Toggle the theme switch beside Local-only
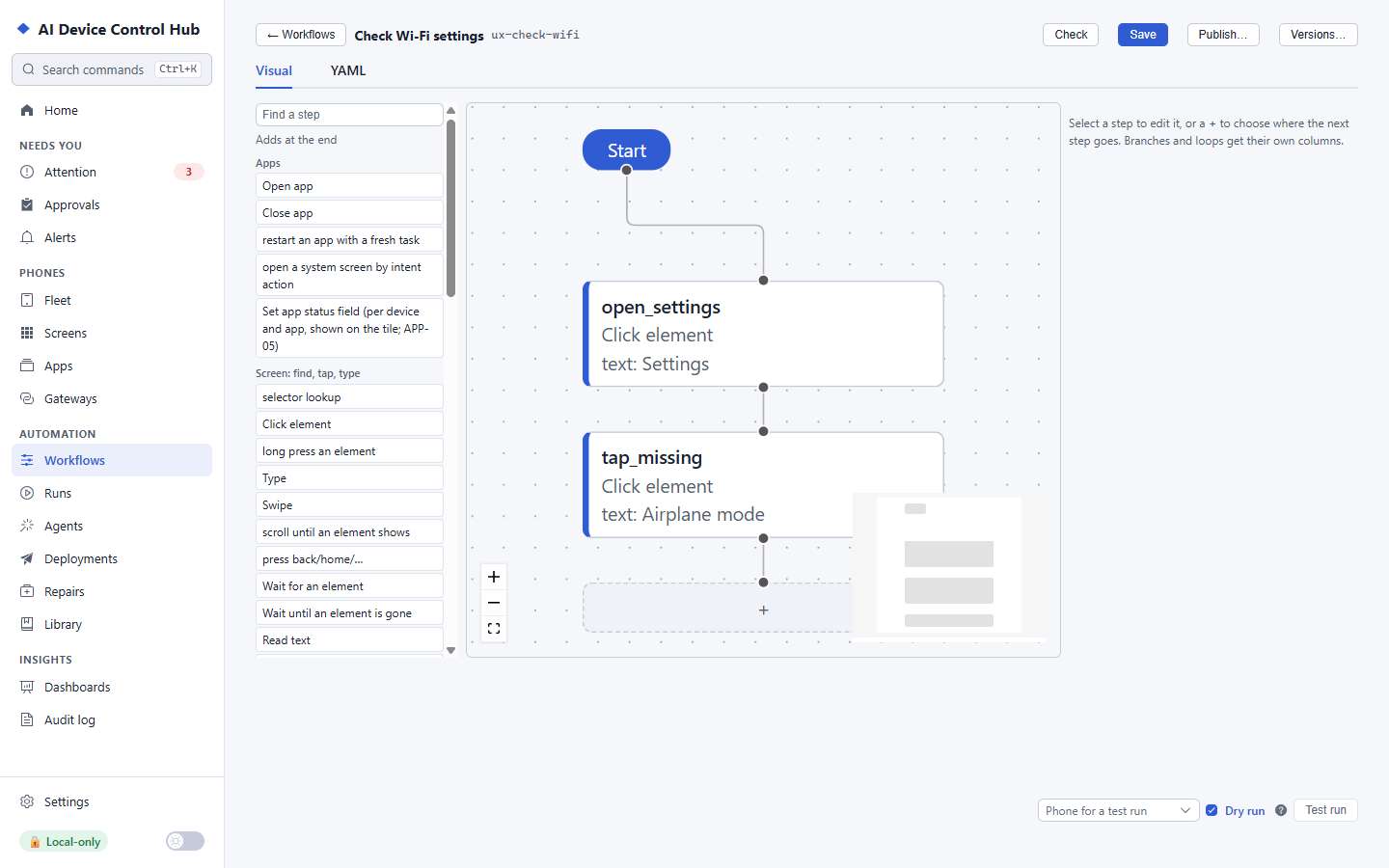 [185, 841]
